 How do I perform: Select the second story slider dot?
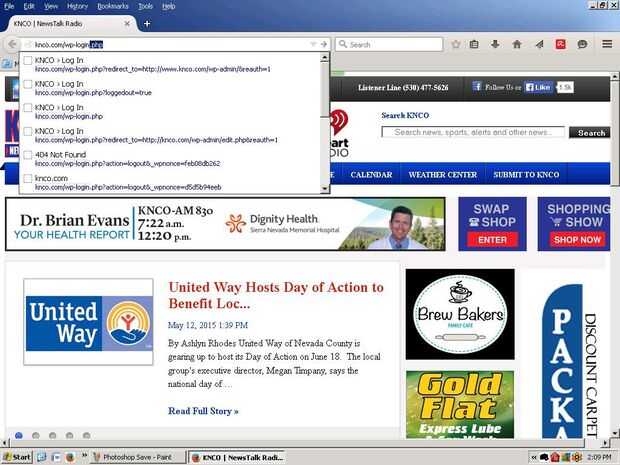36,435
